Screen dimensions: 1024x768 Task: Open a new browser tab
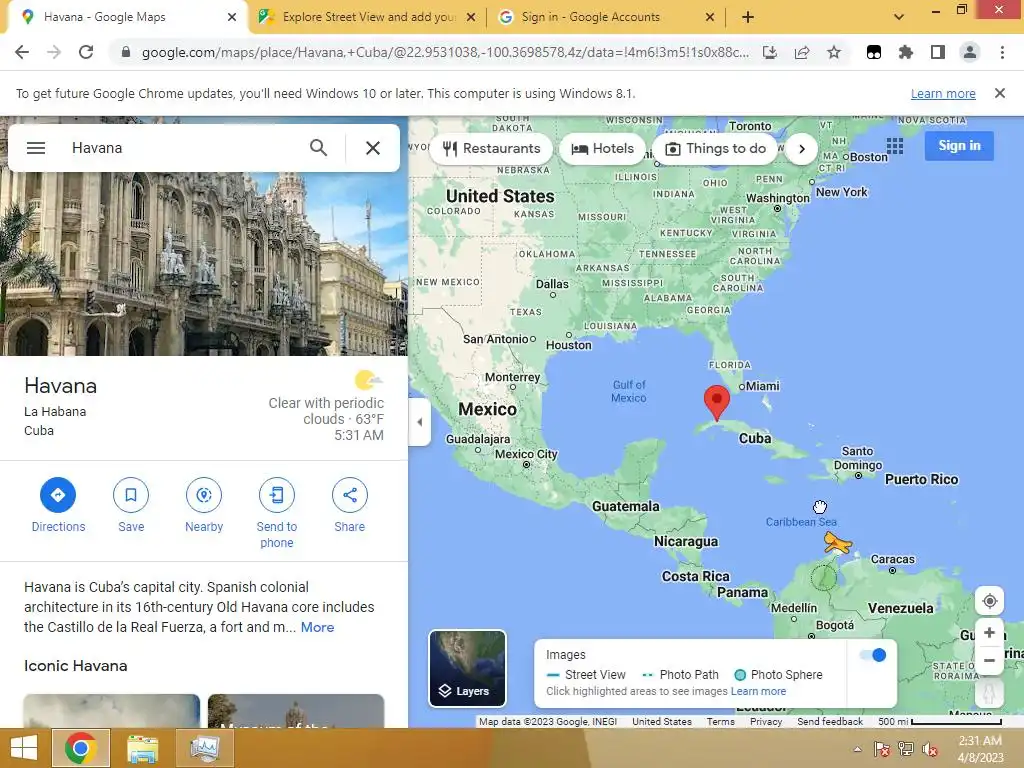coord(748,18)
